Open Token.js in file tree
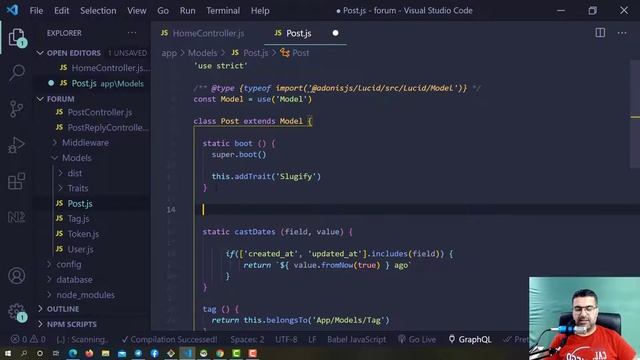 (x=83, y=234)
